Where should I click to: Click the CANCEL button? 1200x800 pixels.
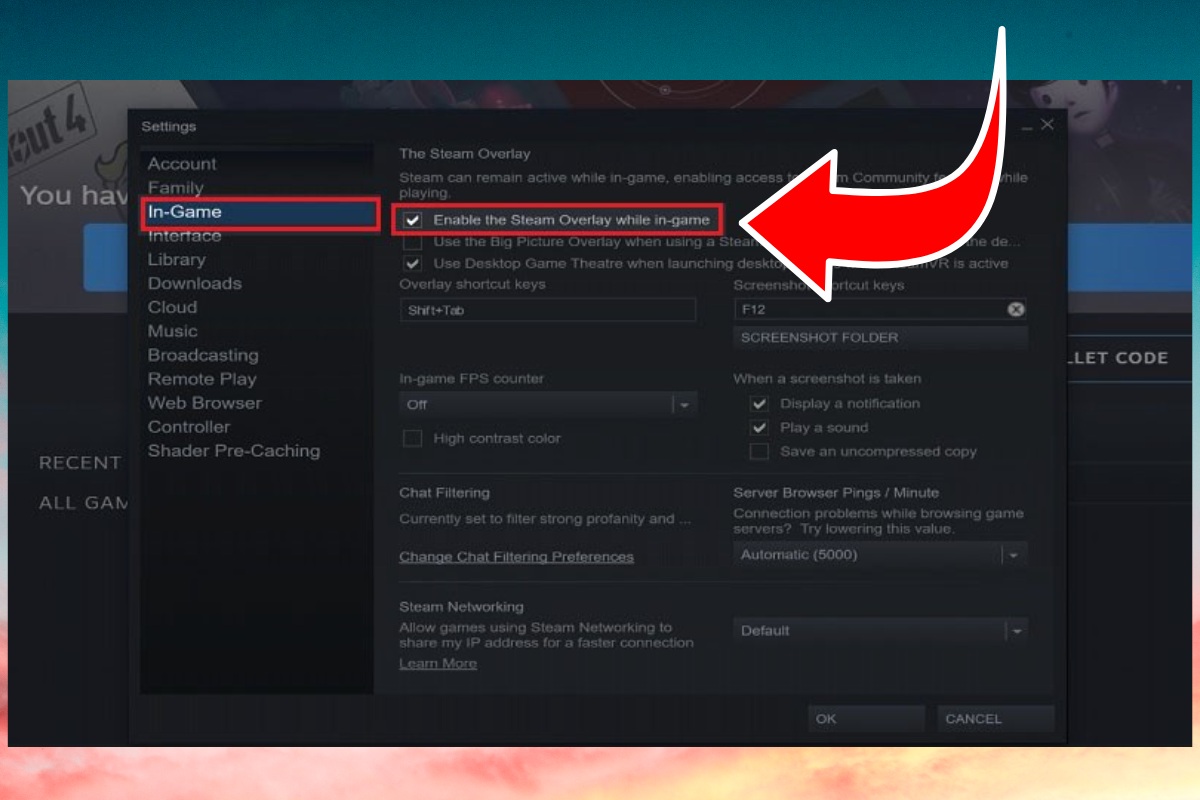pos(996,719)
